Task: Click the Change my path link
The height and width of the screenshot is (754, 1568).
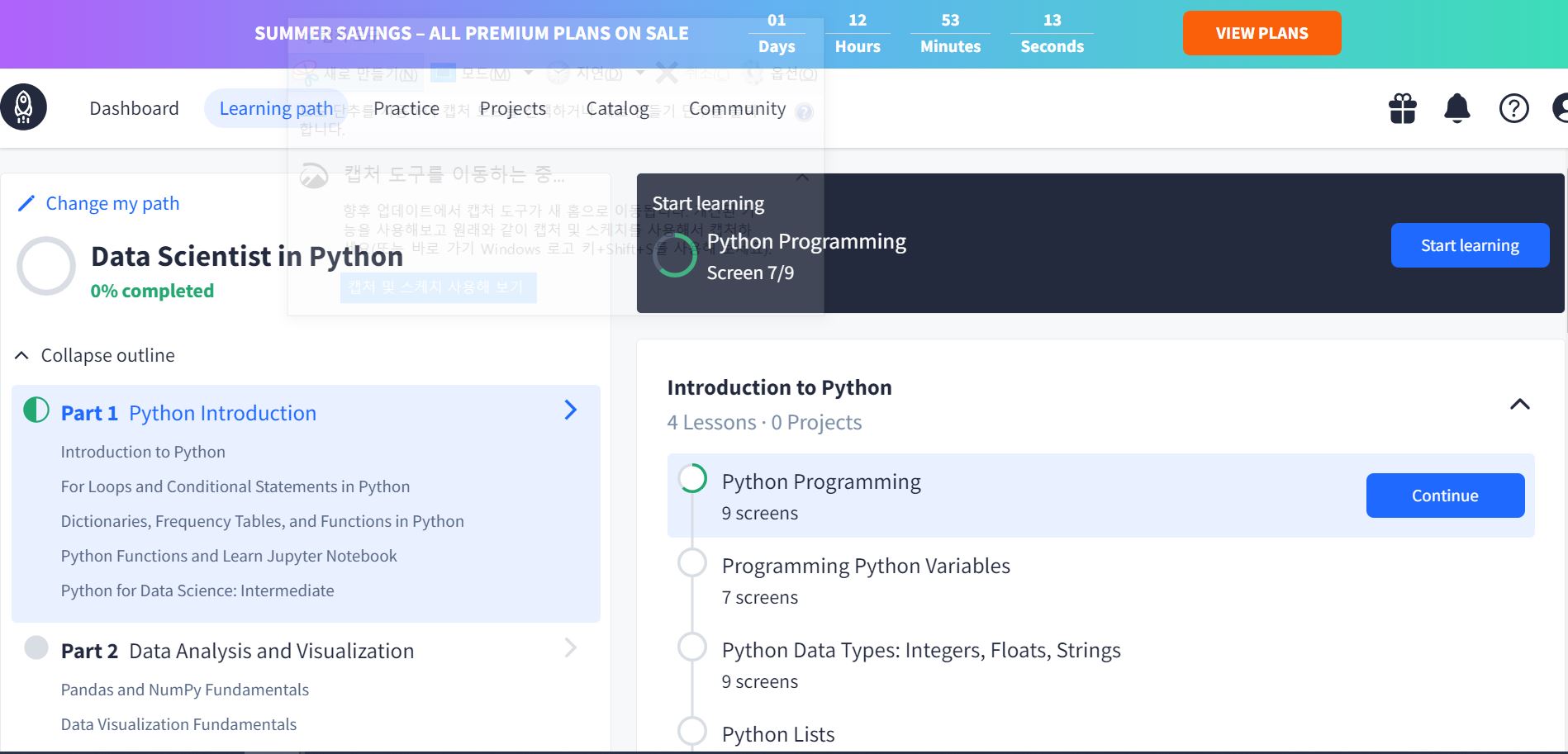Action: click(x=112, y=203)
